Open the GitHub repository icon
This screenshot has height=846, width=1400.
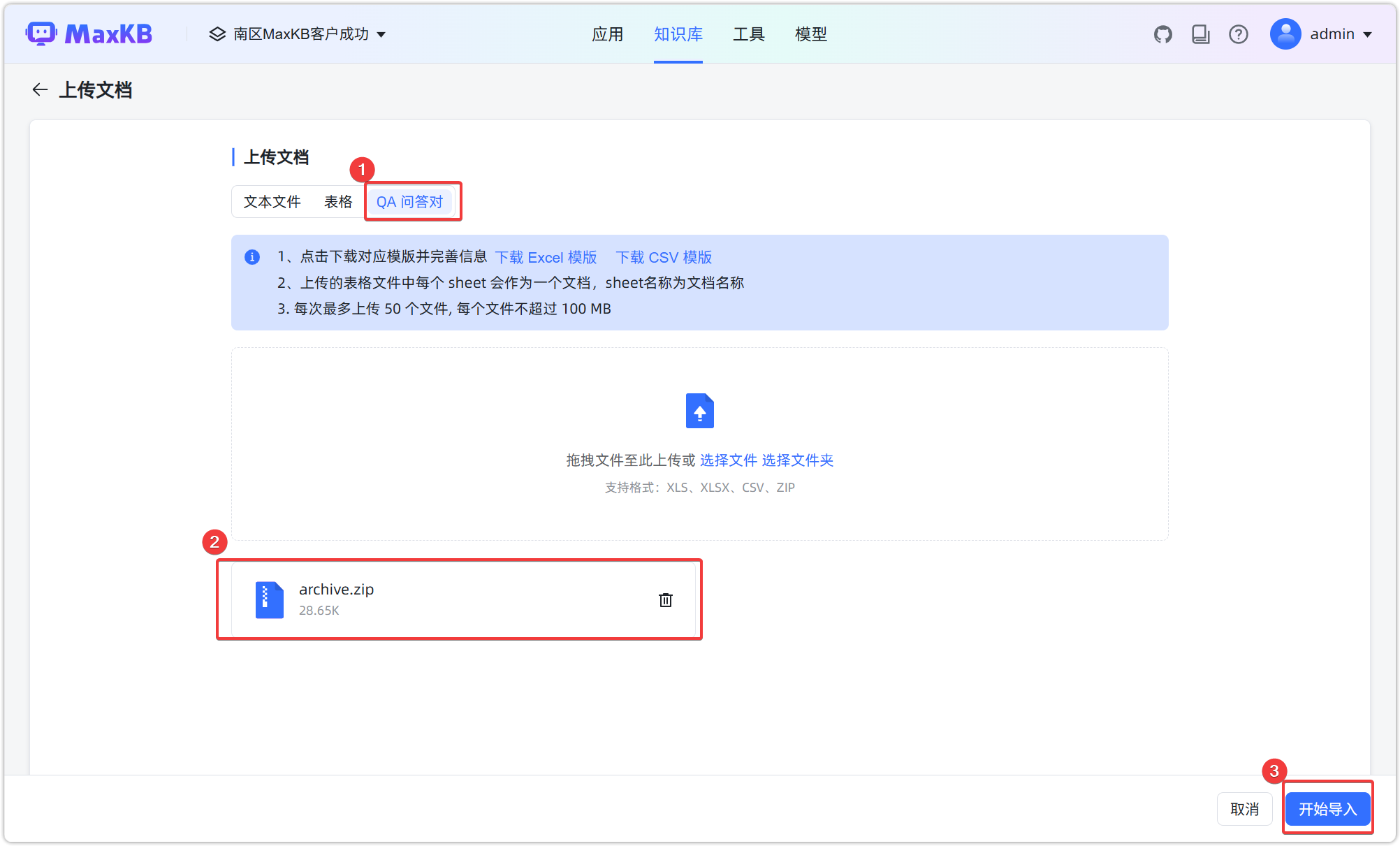[1163, 34]
